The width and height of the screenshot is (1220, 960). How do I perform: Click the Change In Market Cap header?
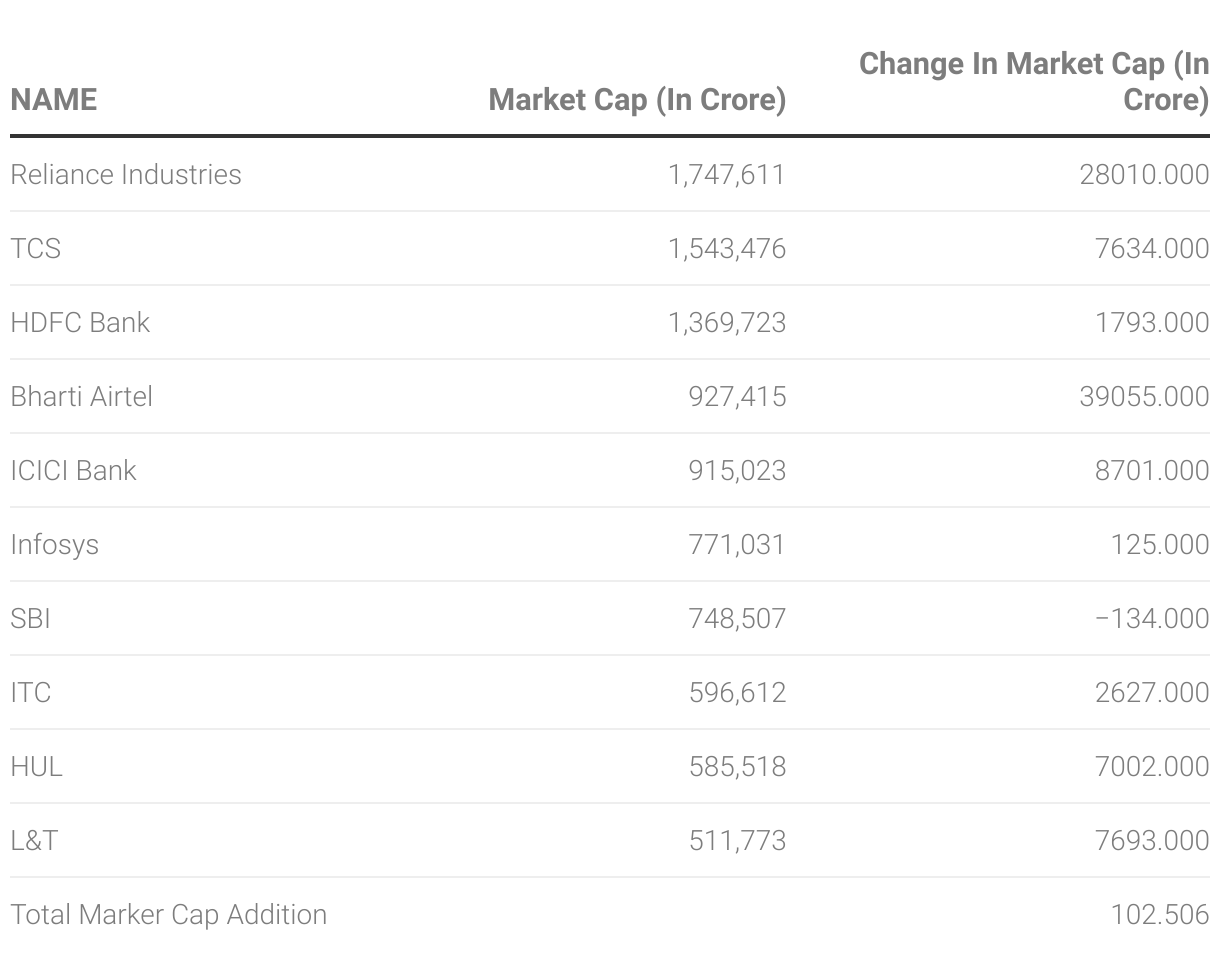1034,81
